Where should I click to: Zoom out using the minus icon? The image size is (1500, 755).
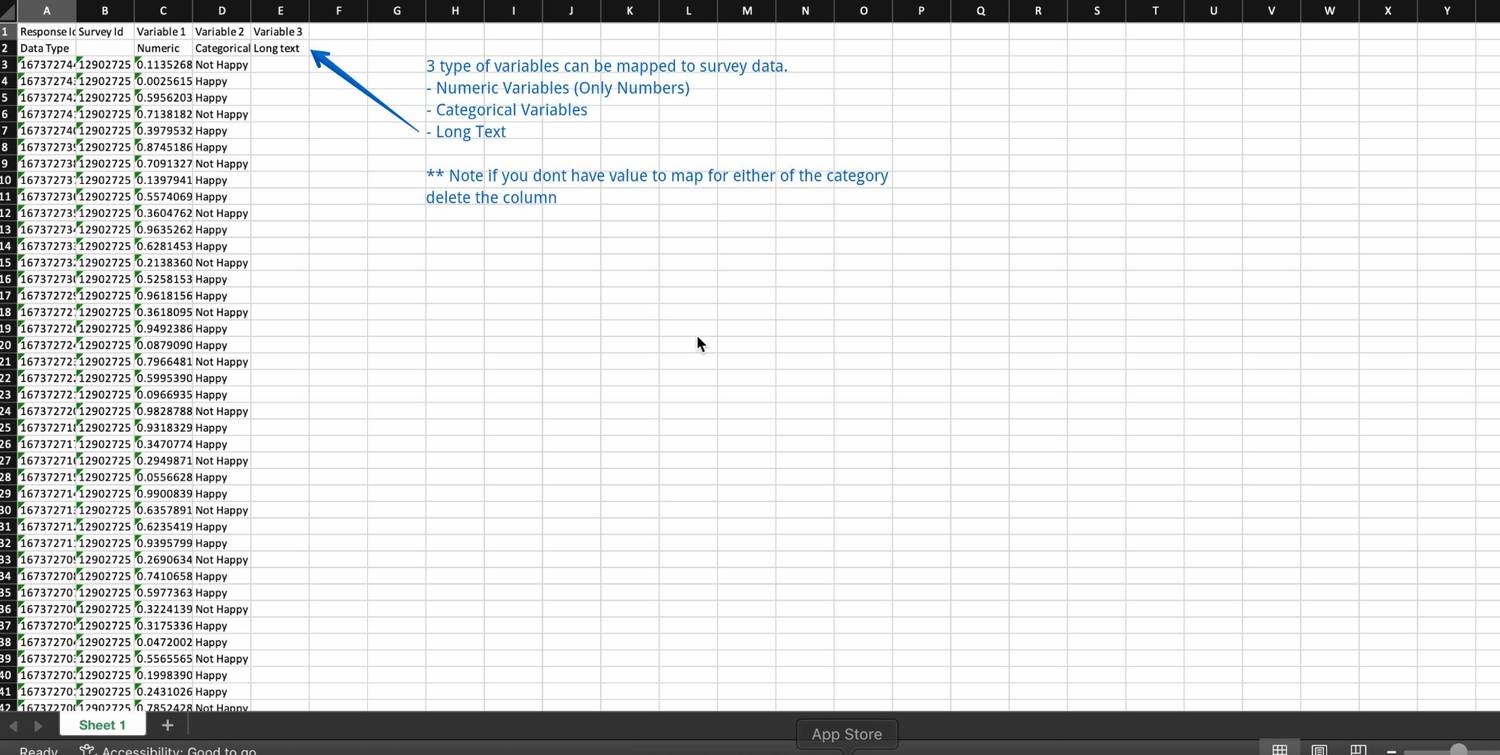pyautogui.click(x=1391, y=748)
